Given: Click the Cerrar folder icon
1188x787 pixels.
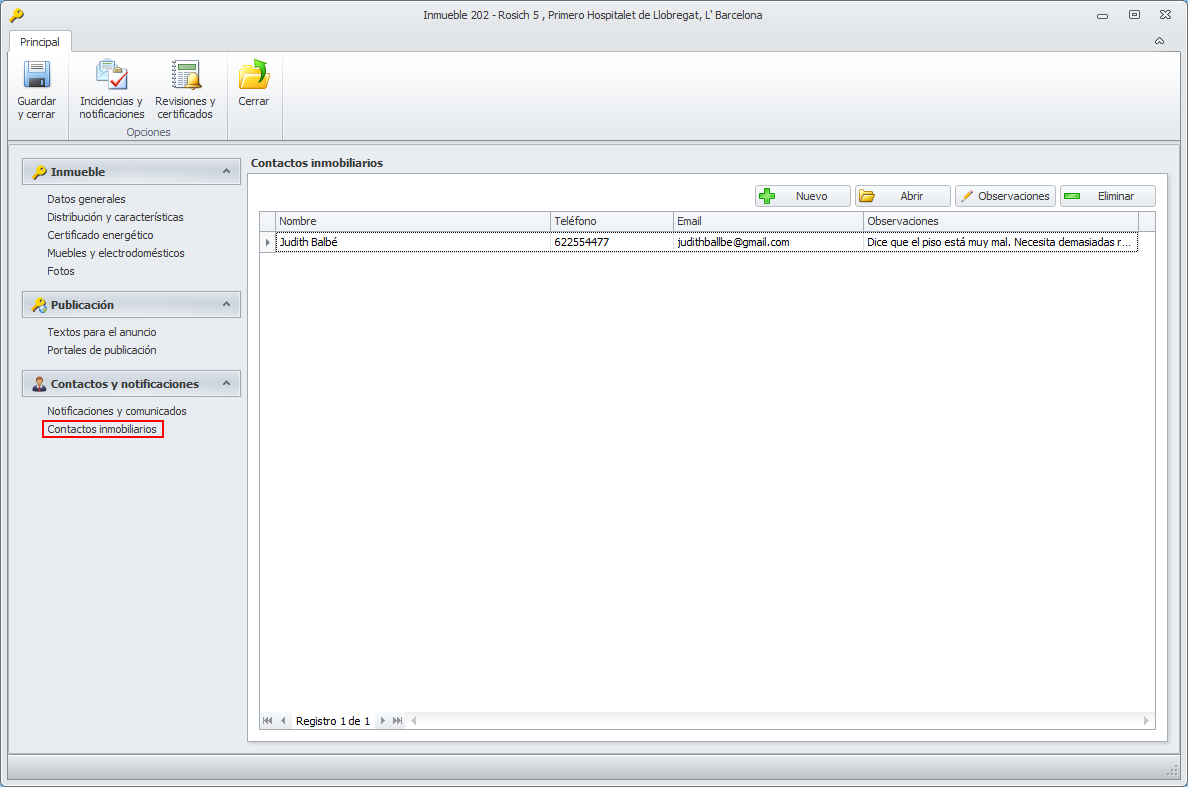Looking at the screenshot, I should coord(254,74).
